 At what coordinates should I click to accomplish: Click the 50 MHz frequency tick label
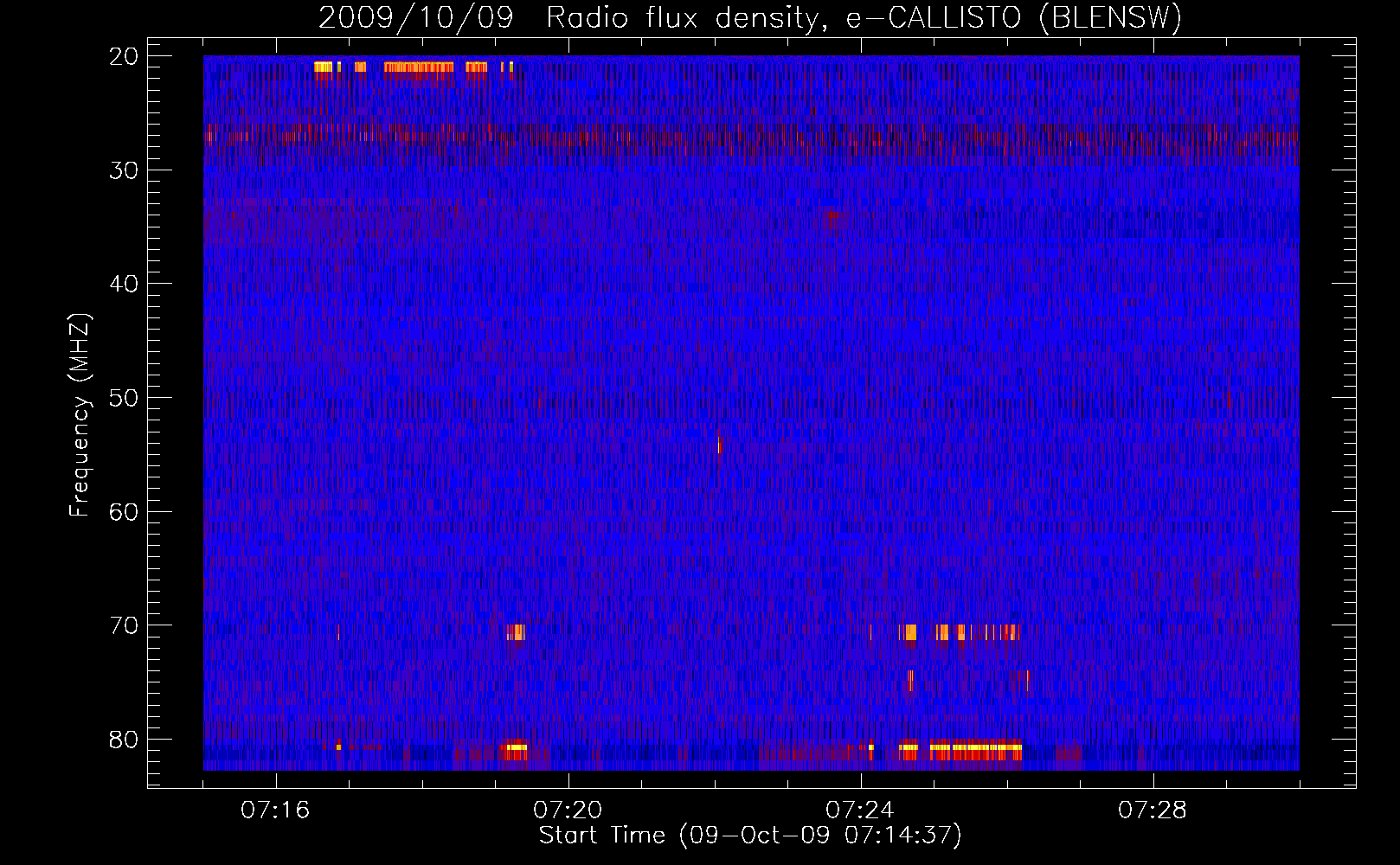tap(124, 398)
